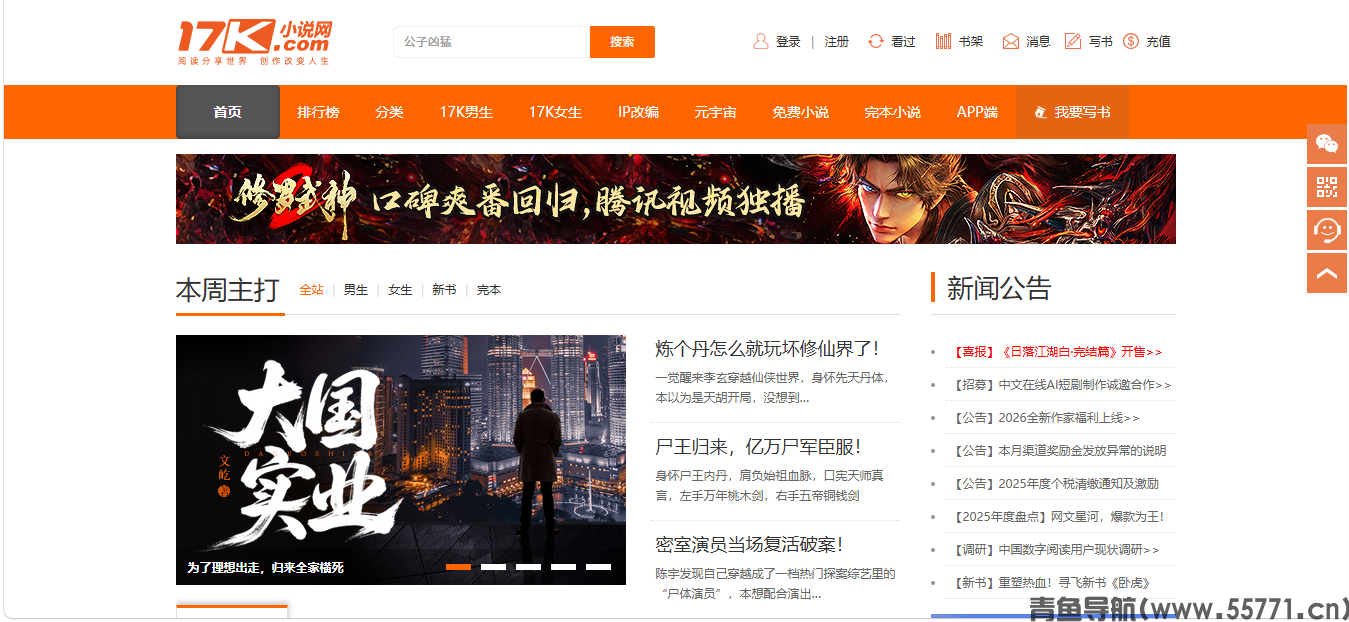
Task: Select the fifth carousel indicator dash
Action: click(x=598, y=567)
